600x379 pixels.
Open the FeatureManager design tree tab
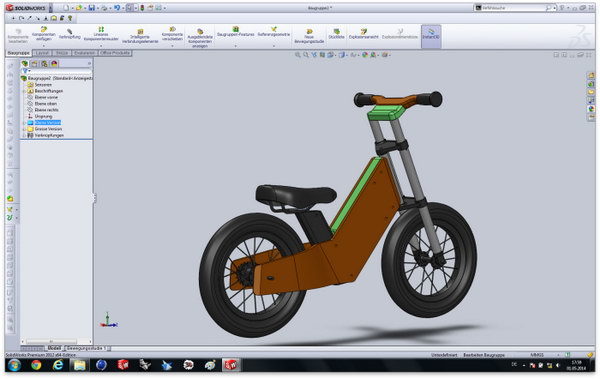[25, 64]
